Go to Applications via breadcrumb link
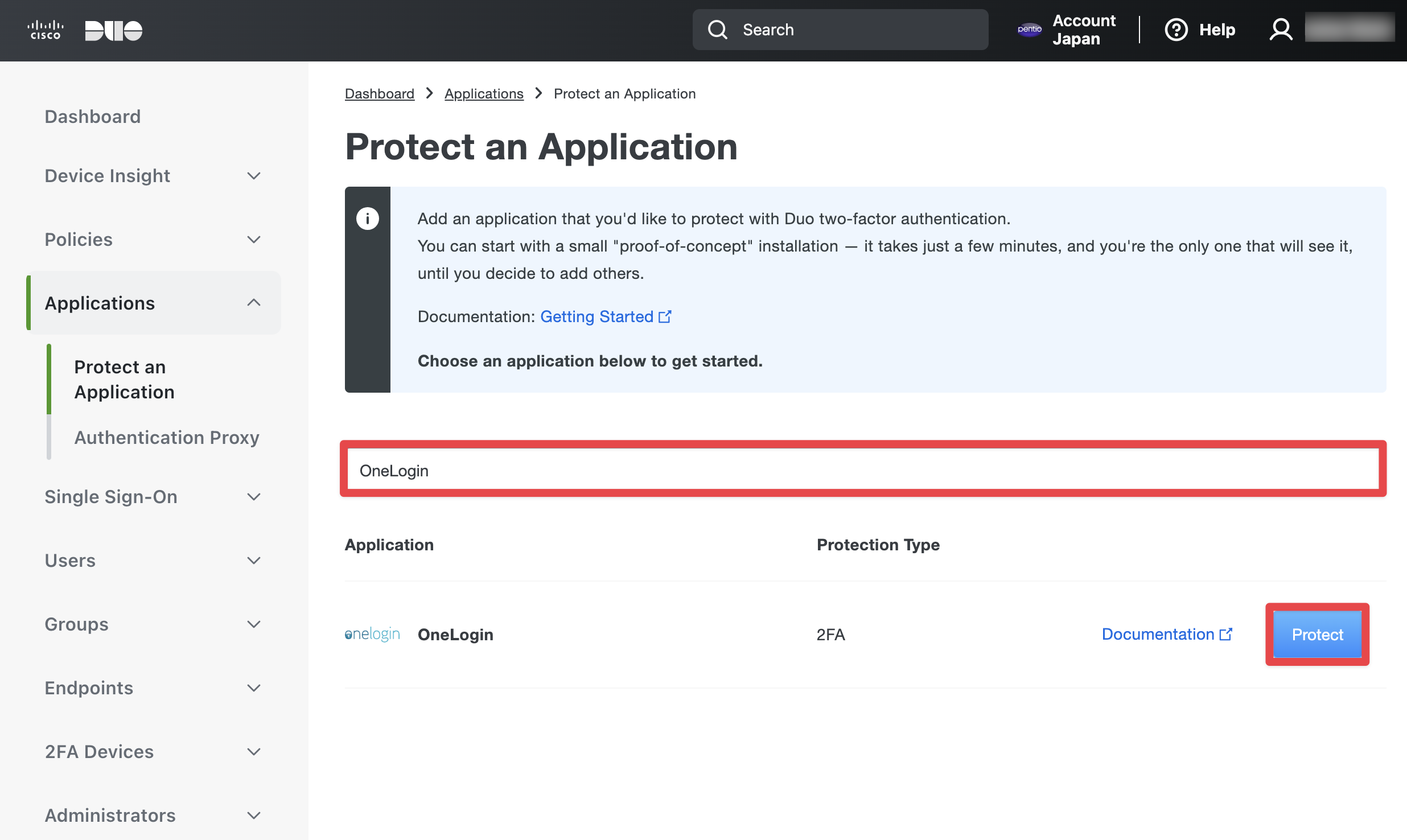 tap(484, 94)
